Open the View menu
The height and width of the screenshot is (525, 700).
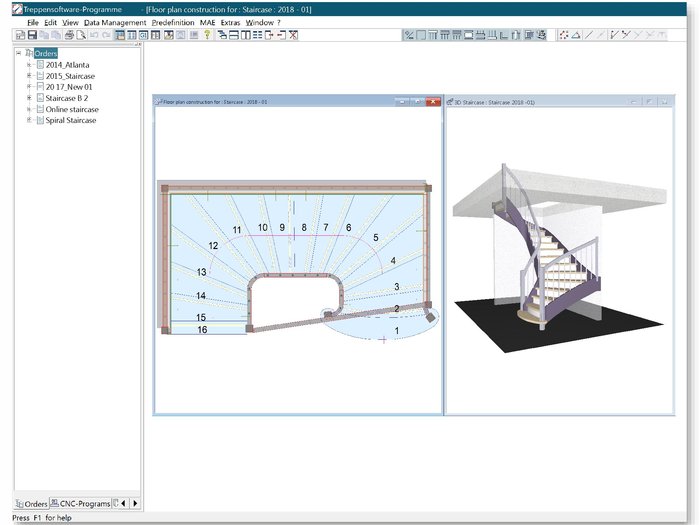(70, 22)
